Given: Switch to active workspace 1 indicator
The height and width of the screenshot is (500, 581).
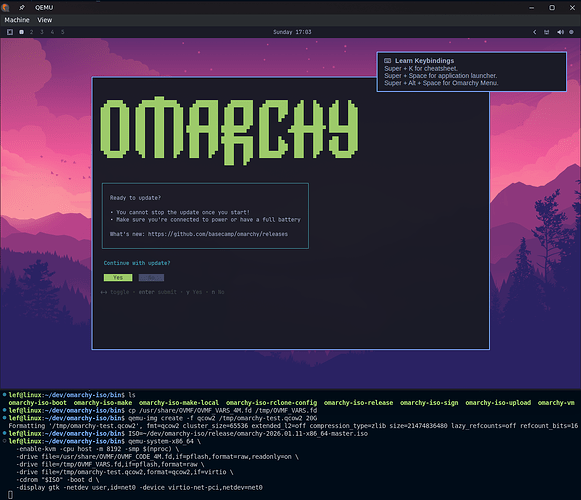Looking at the screenshot, I should point(21,32).
